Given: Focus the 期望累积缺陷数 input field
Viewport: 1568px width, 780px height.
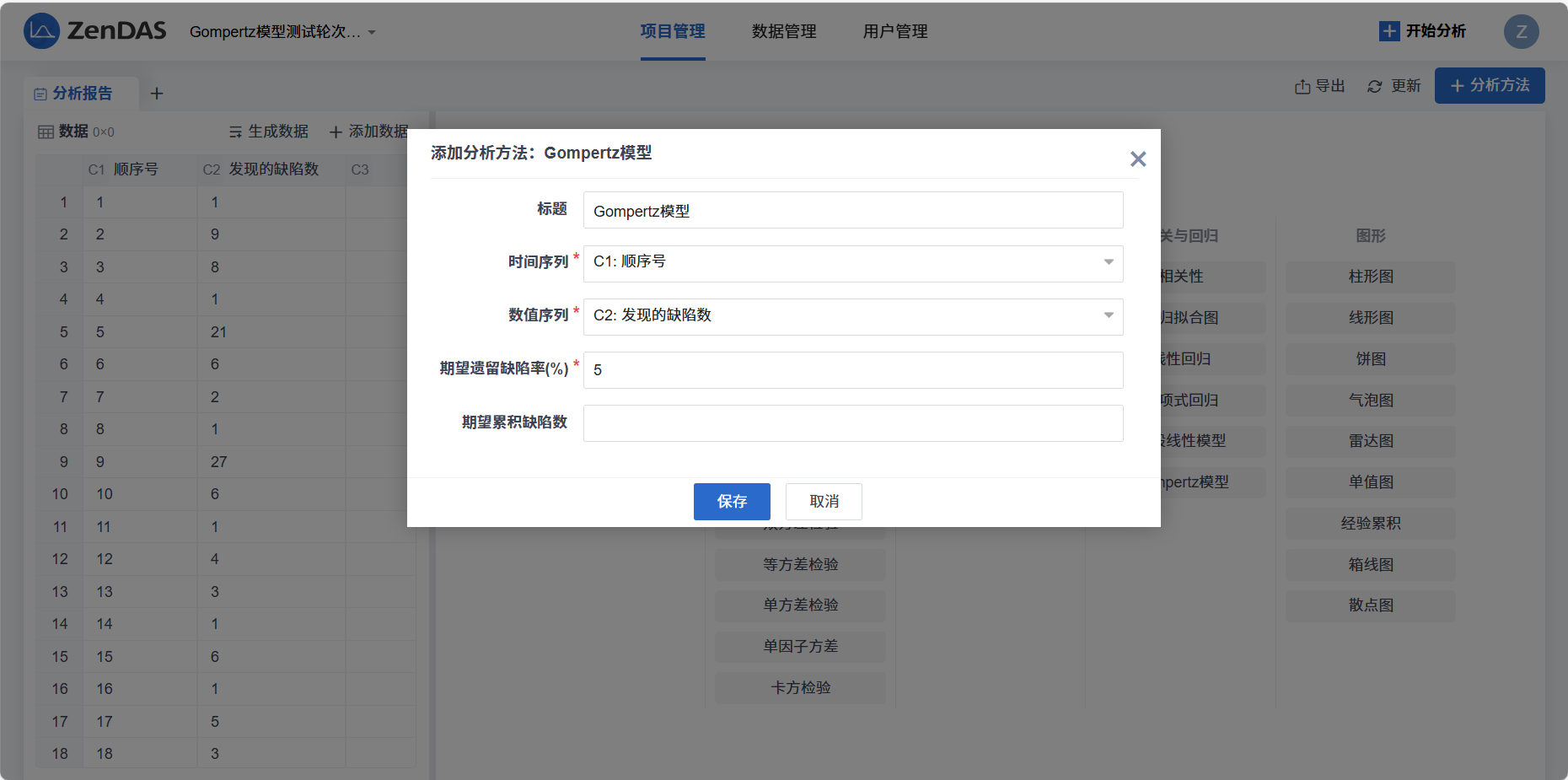Looking at the screenshot, I should 852,423.
